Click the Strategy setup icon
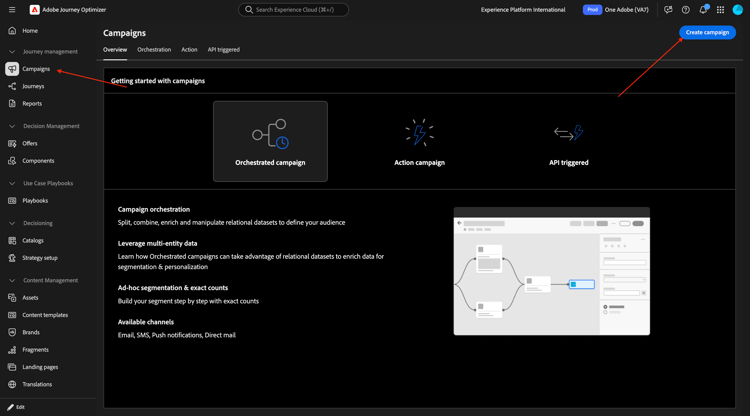750x416 pixels. [x=12, y=258]
